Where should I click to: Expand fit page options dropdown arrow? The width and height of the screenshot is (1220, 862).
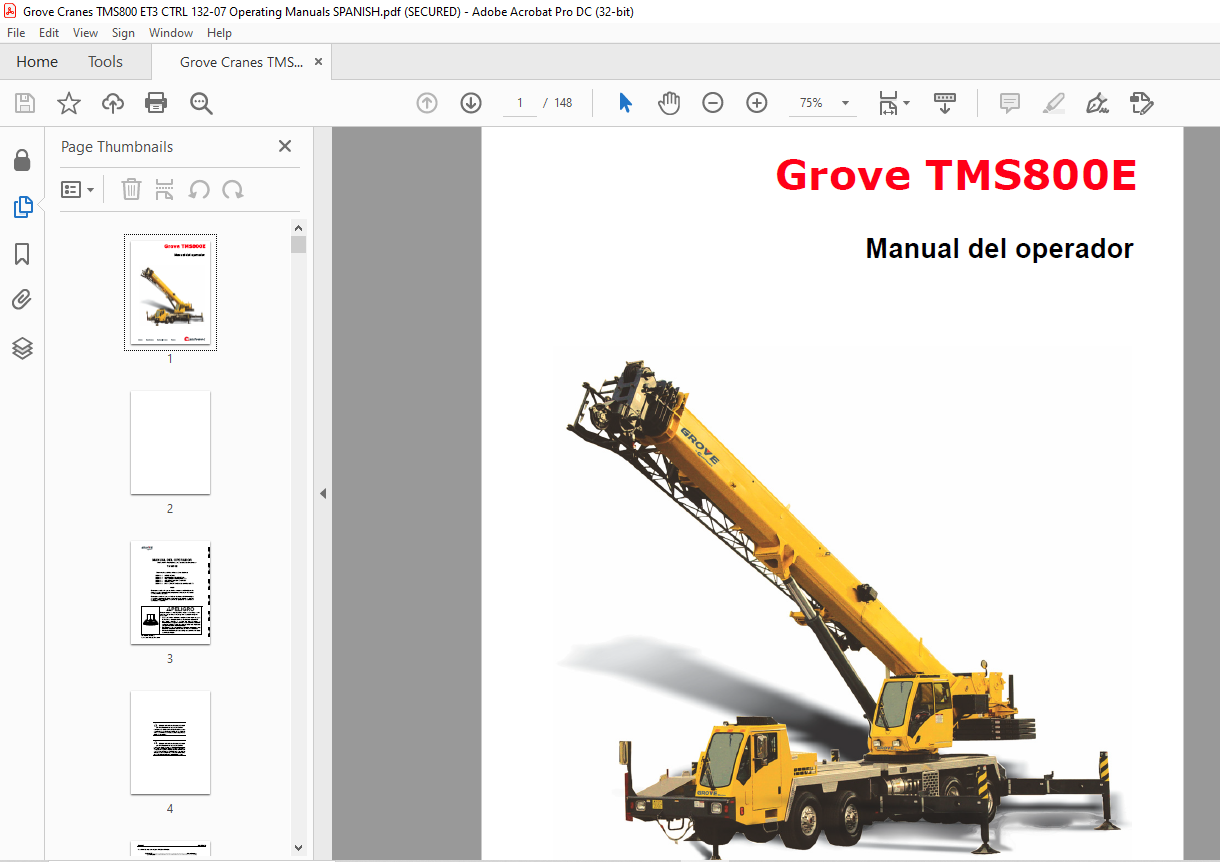(907, 103)
